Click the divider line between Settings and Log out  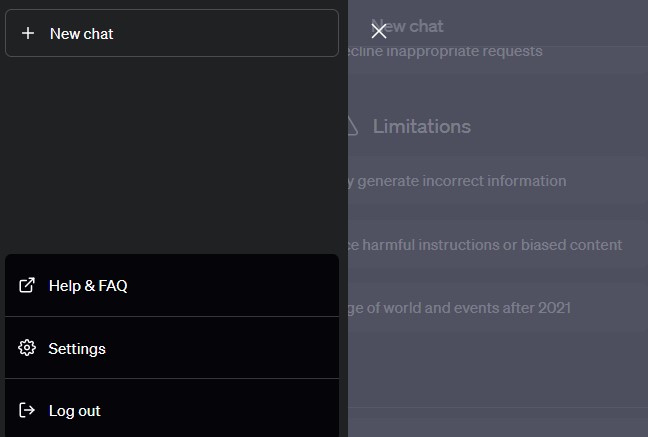pos(172,378)
